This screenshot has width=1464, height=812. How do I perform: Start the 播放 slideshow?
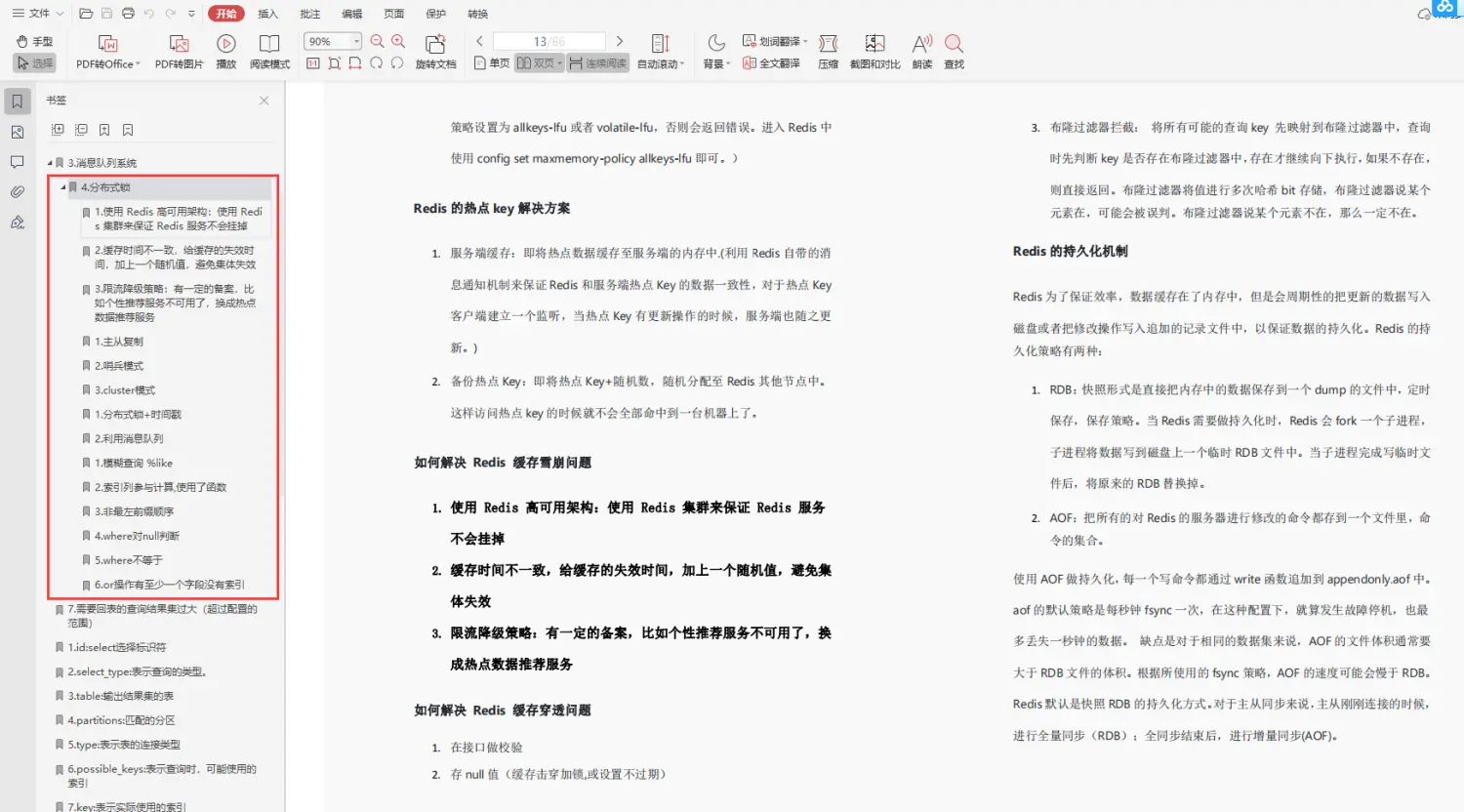tap(226, 52)
